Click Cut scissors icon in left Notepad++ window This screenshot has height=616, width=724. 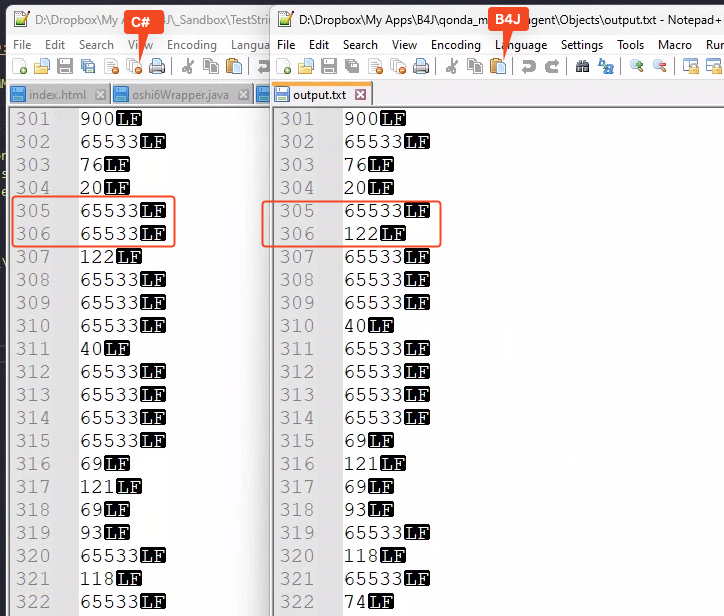187,66
